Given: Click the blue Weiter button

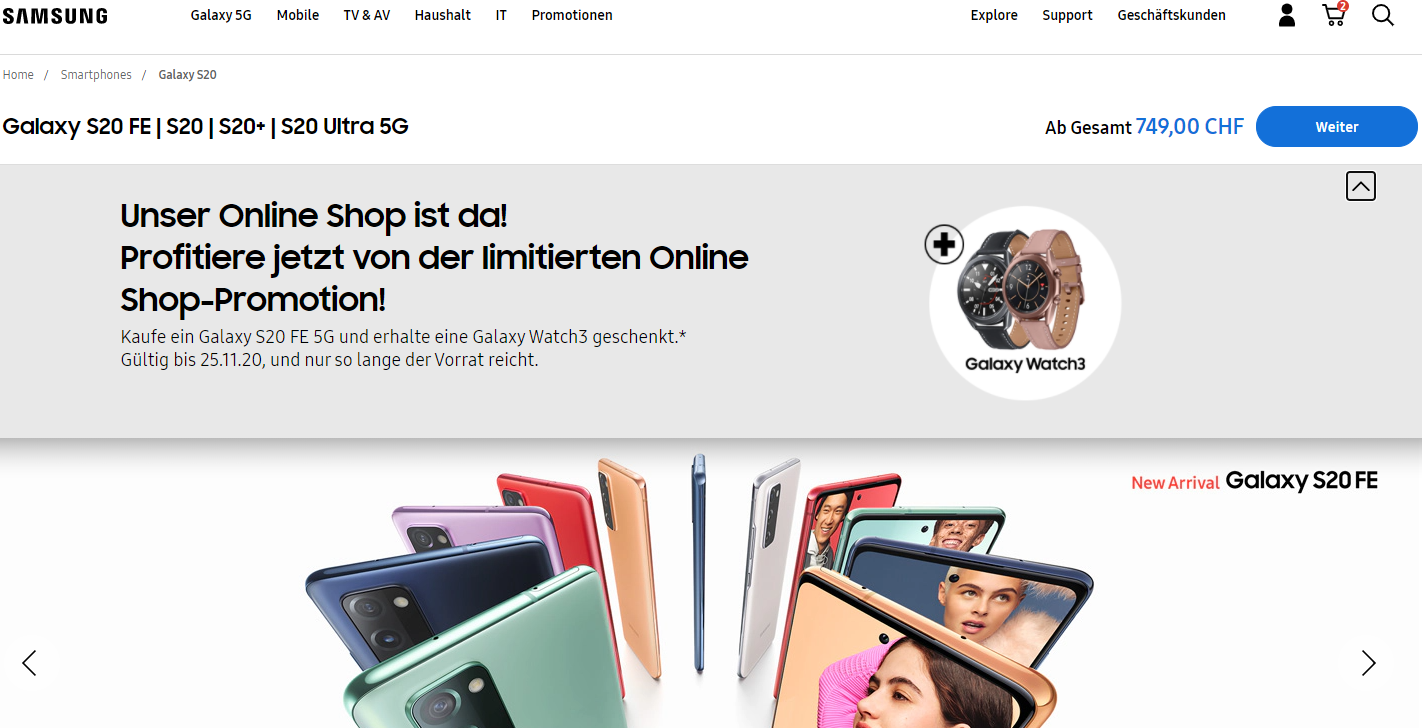Looking at the screenshot, I should click(1337, 127).
